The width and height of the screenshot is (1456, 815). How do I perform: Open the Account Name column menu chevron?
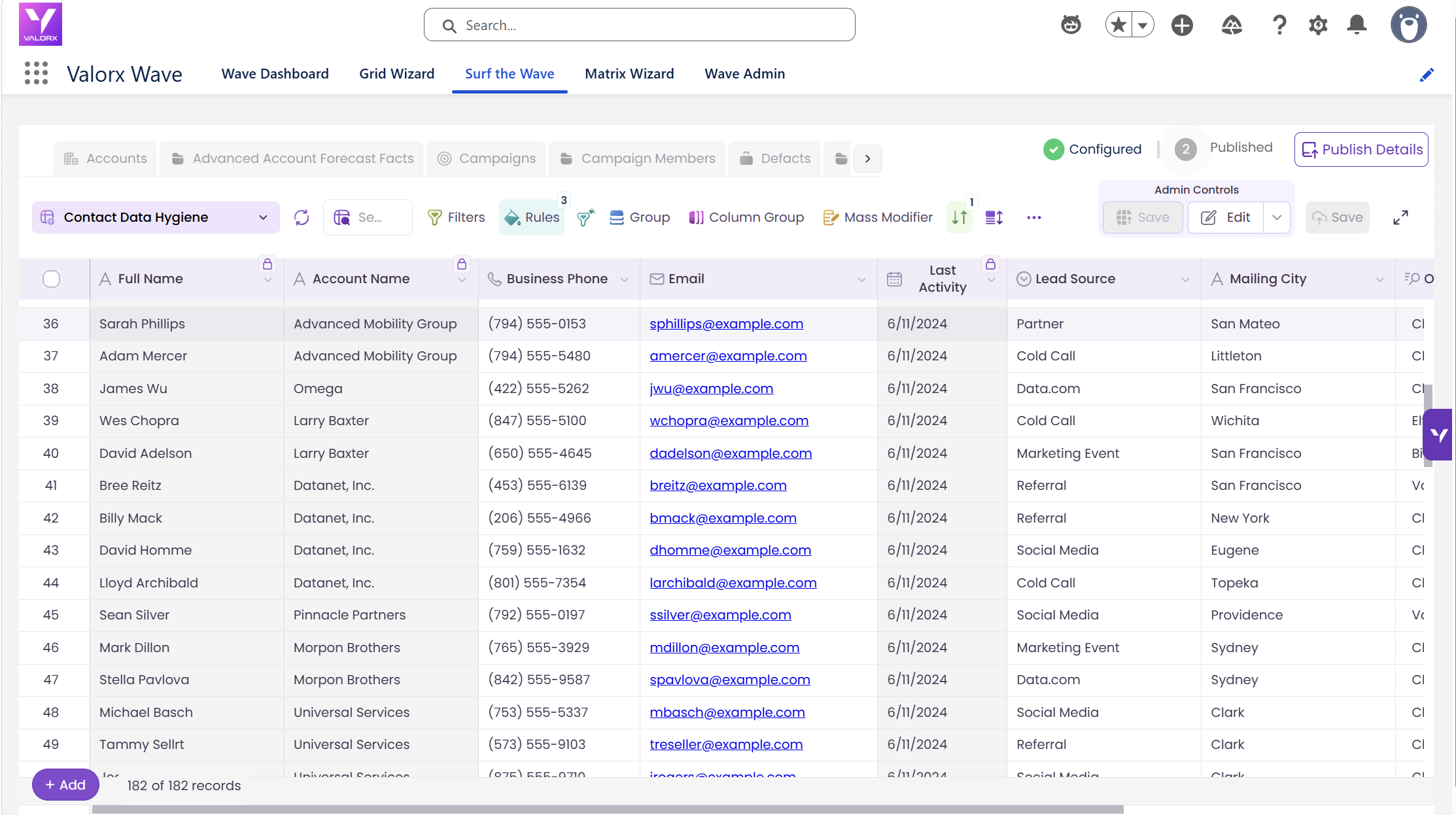pyautogui.click(x=462, y=280)
